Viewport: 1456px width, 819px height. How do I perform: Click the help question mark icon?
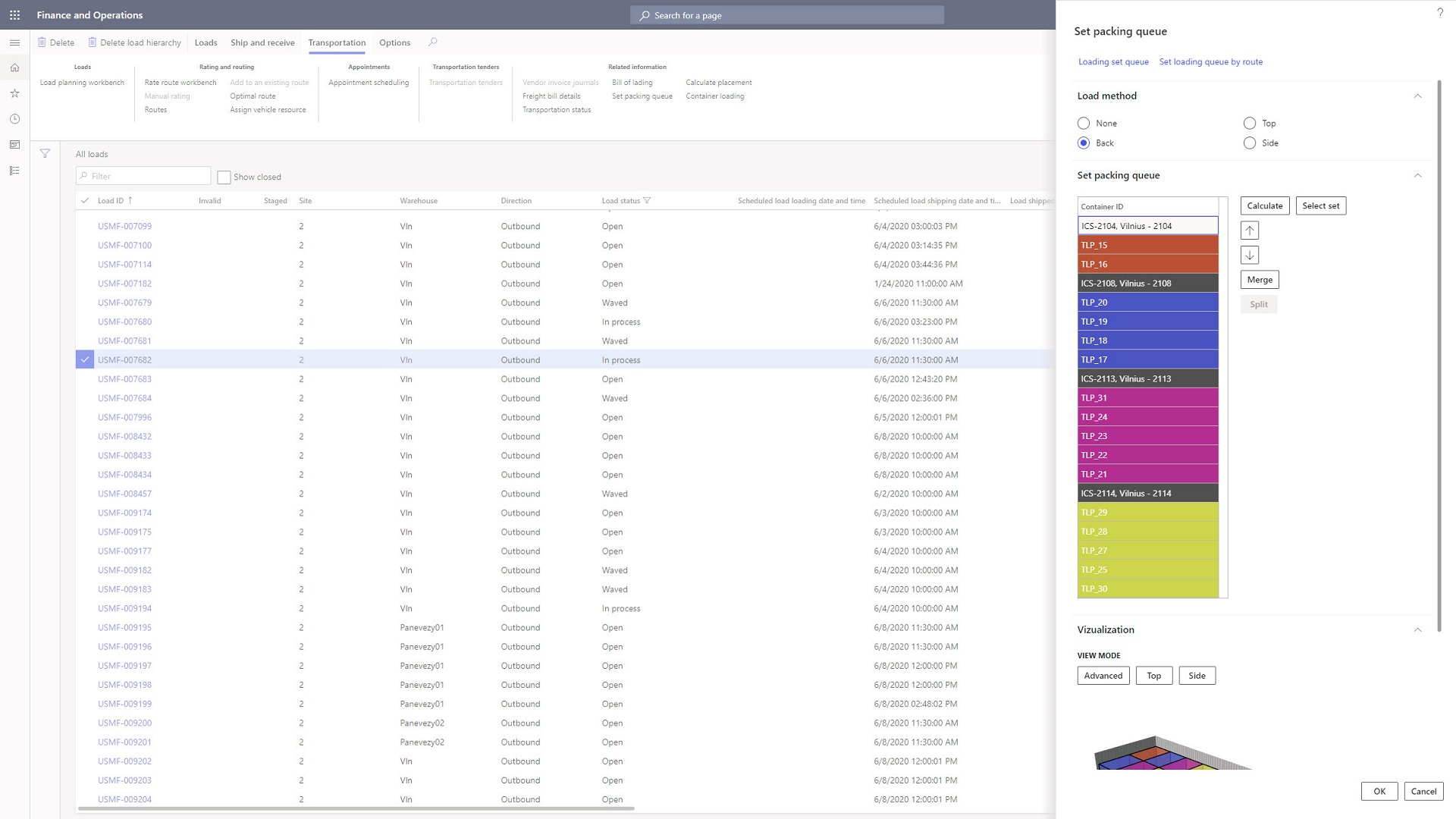coord(1439,13)
